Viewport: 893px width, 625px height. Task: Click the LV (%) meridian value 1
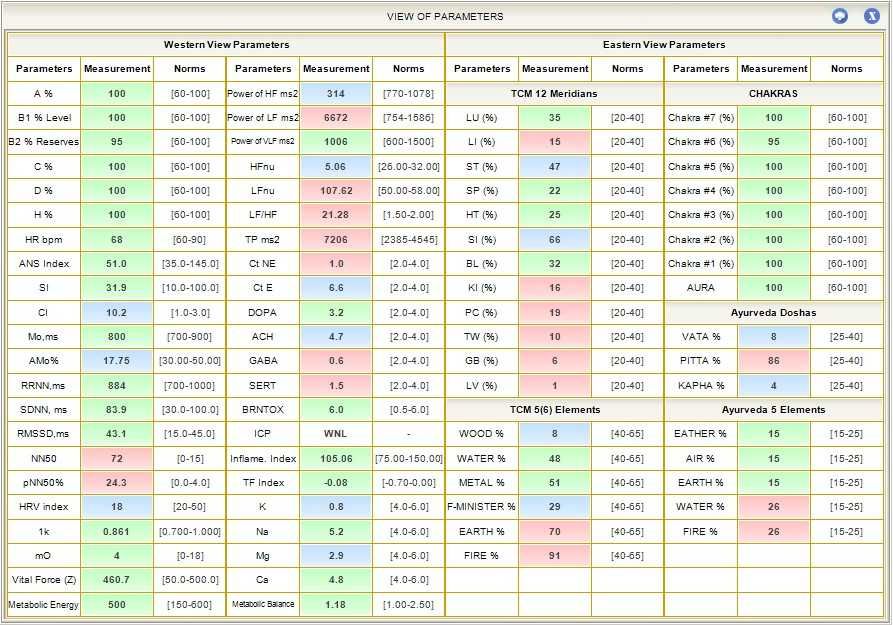[x=555, y=386]
